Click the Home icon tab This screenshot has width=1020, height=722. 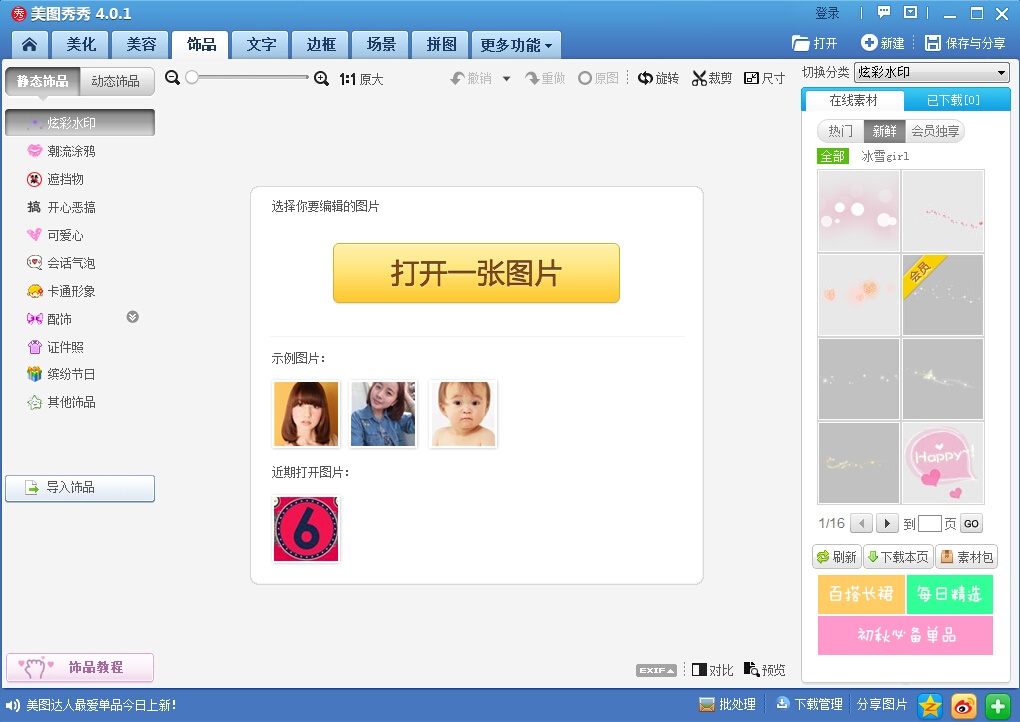(30, 45)
